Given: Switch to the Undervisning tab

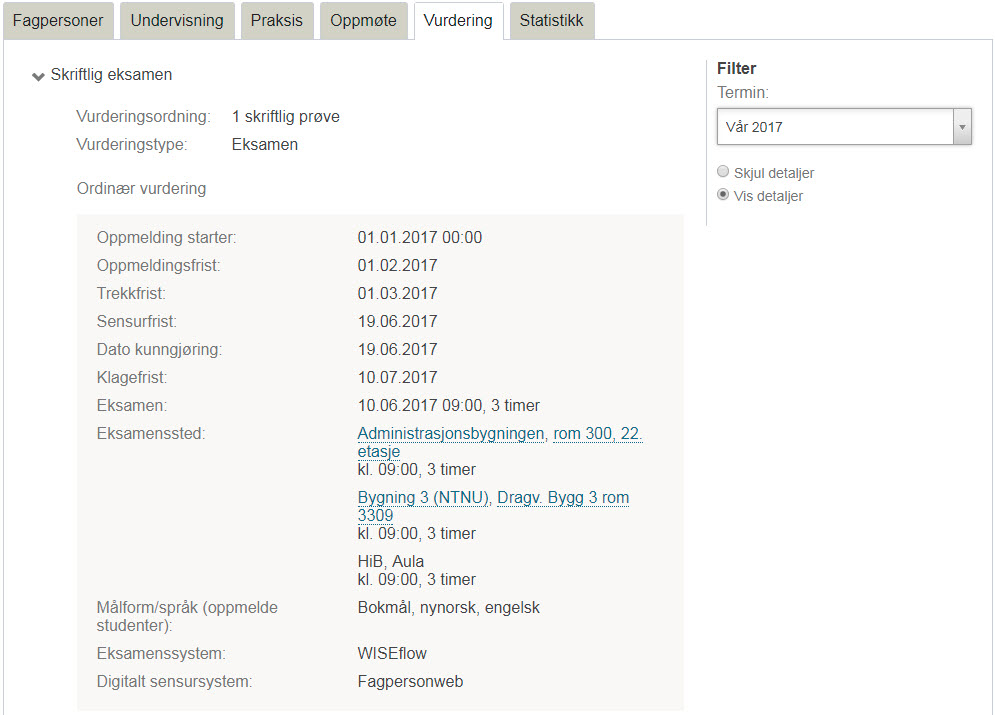Looking at the screenshot, I should (177, 20).
